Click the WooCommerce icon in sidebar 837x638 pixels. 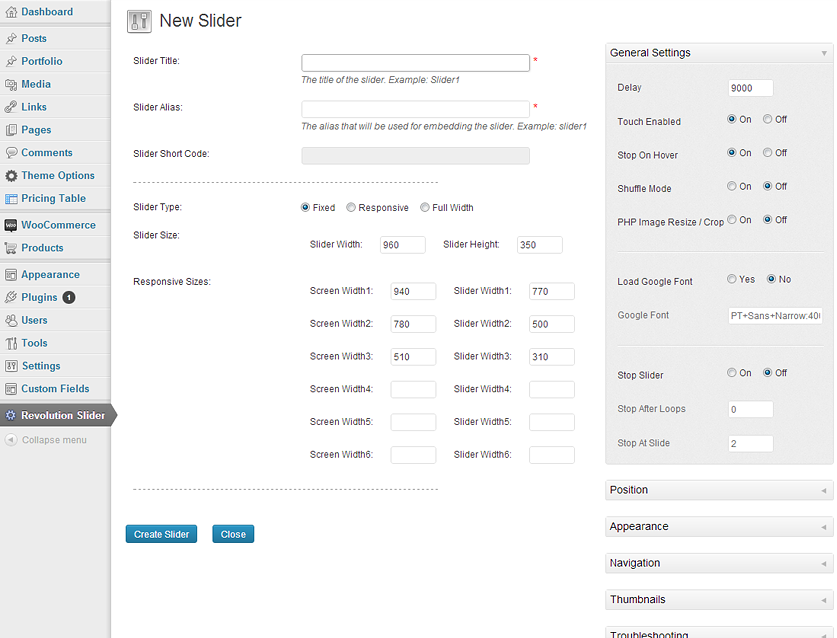click(x=11, y=225)
